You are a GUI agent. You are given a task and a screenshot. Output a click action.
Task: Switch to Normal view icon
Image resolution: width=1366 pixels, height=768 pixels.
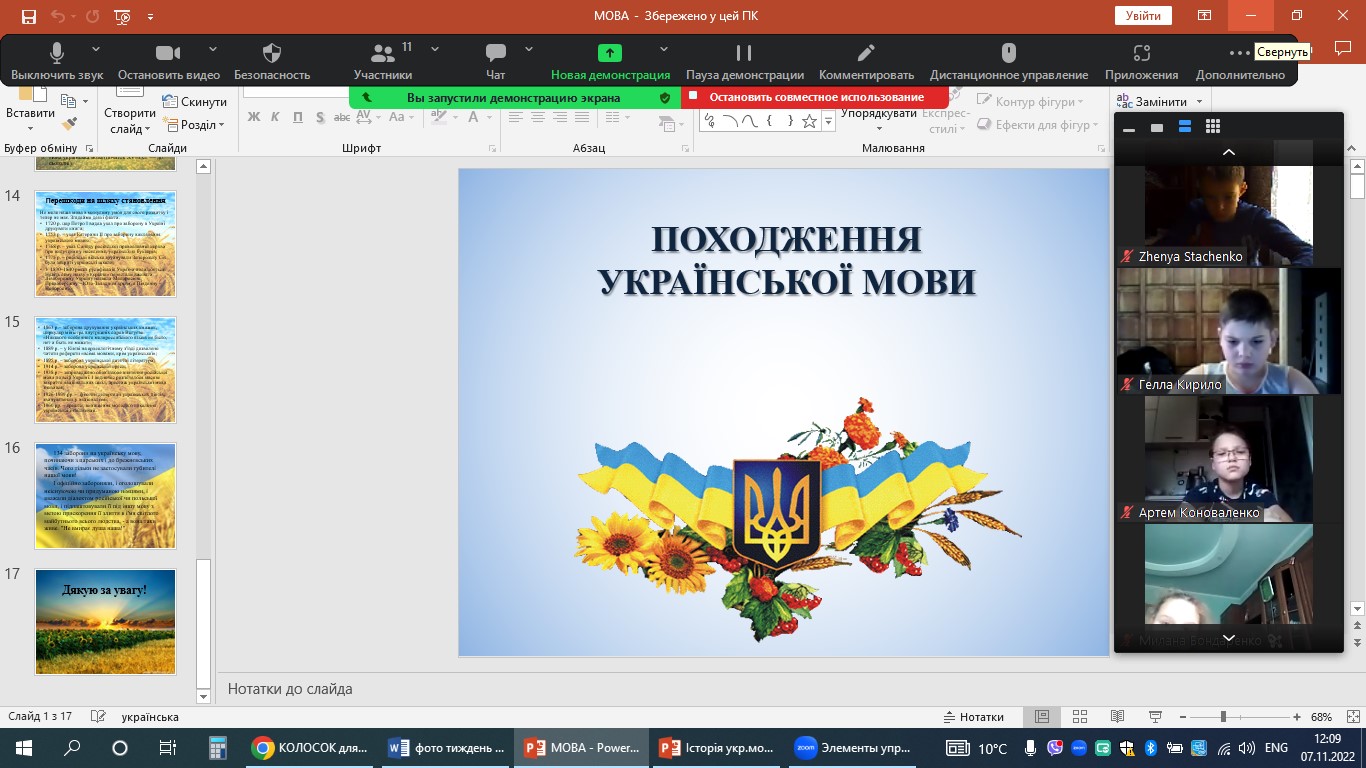pos(1042,717)
